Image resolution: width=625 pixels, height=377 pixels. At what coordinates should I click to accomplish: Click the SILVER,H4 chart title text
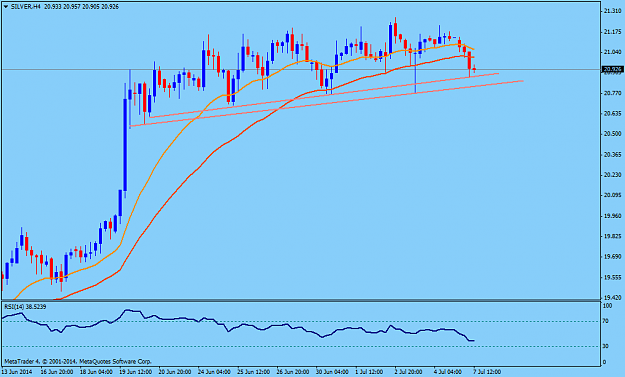pos(26,7)
